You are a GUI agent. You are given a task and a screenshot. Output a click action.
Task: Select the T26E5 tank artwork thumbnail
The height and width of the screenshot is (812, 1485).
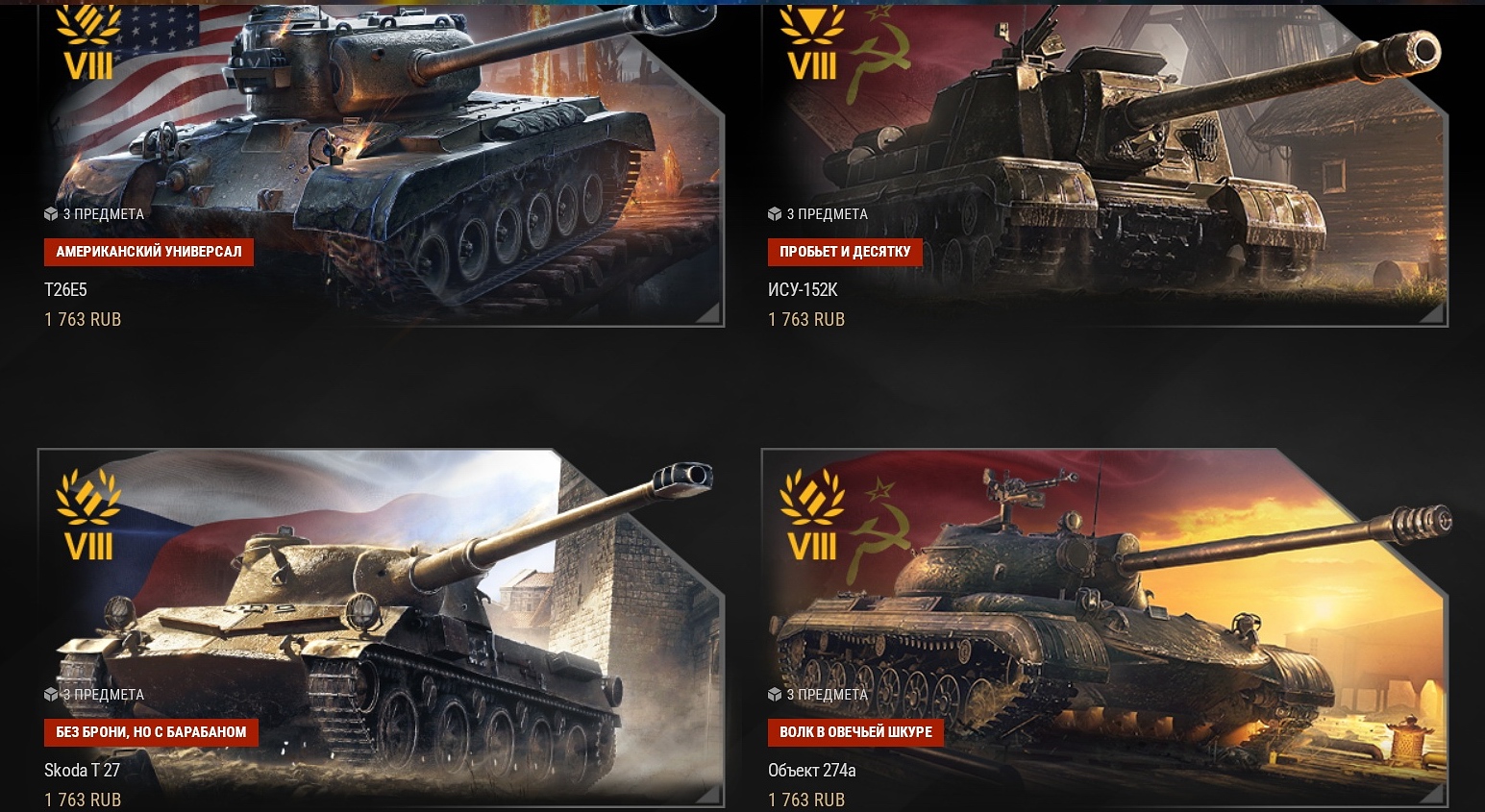click(x=381, y=165)
